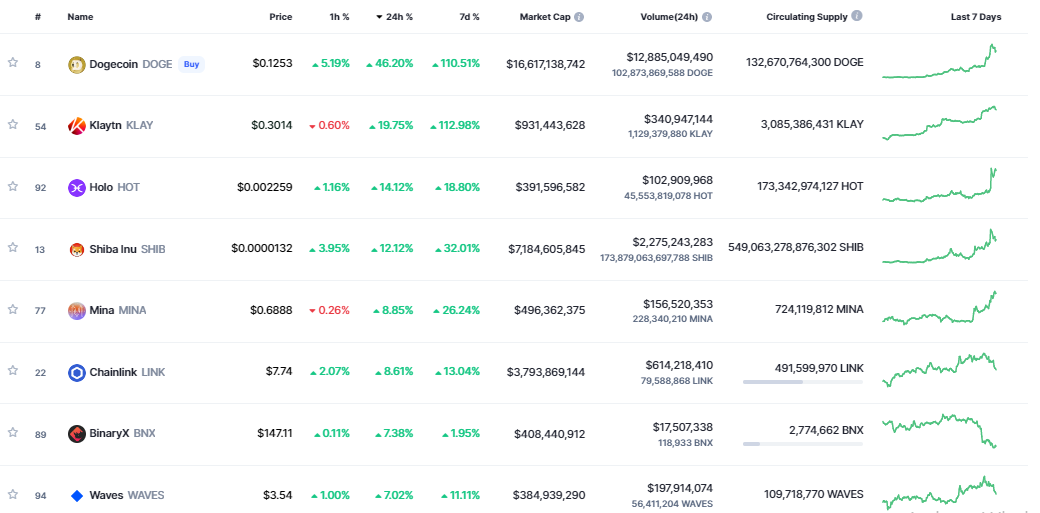This screenshot has height=513, width=1040.
Task: Open Dogecoin 7-day sparkline chart
Action: pyautogui.click(x=939, y=62)
